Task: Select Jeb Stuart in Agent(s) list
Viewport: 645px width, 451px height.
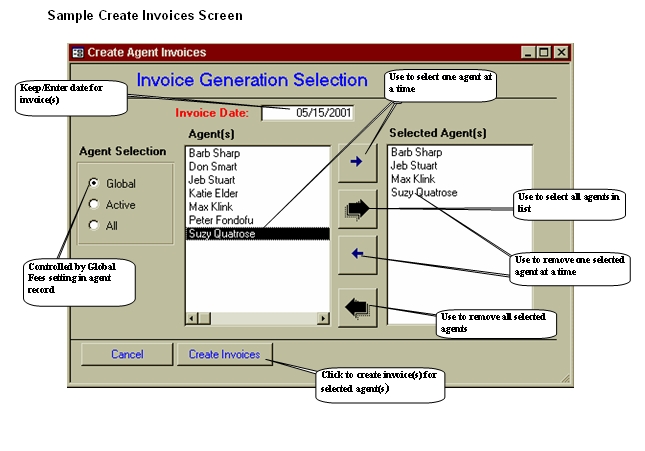Action: tap(258, 180)
